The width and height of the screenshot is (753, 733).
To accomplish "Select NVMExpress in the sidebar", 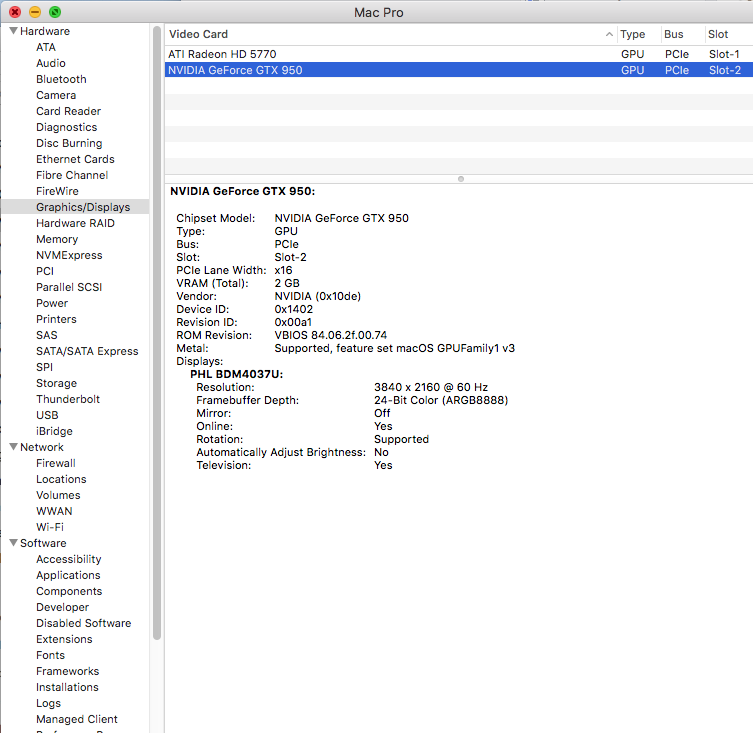I will [x=69, y=255].
